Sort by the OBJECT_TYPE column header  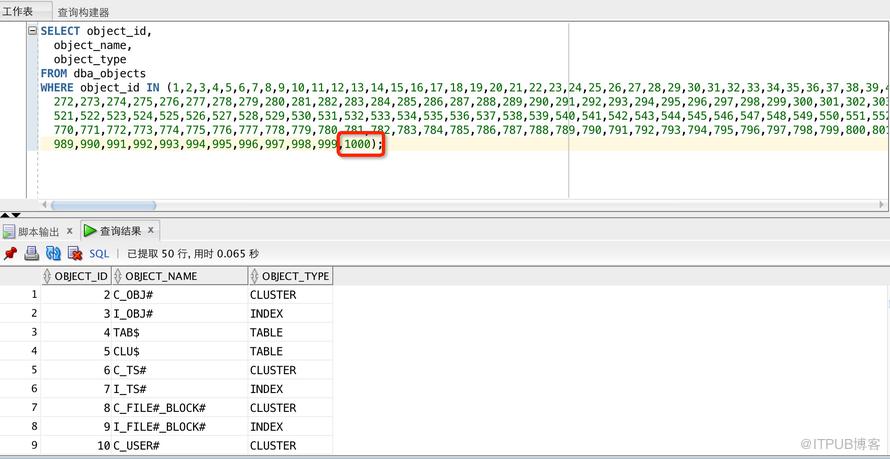pyautogui.click(x=290, y=276)
